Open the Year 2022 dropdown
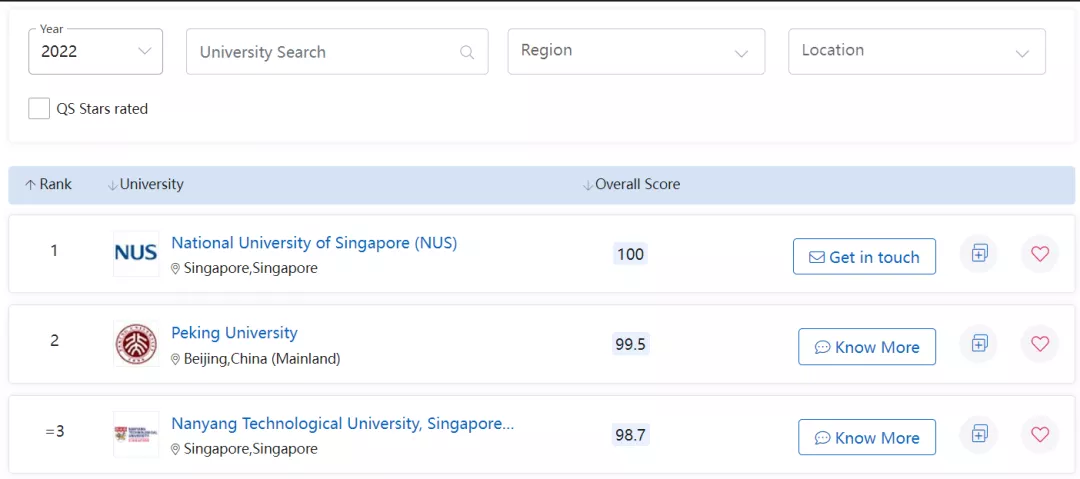This screenshot has width=1080, height=479. (x=96, y=51)
